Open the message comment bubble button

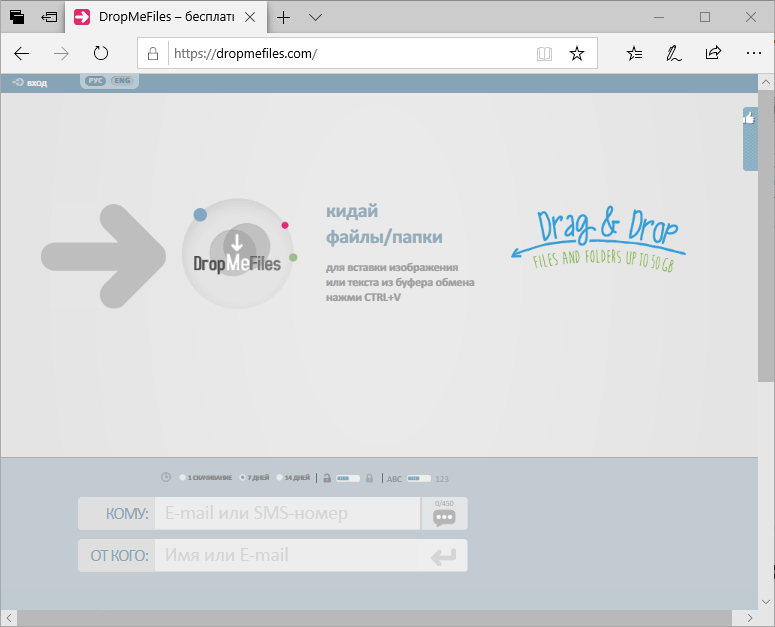(x=444, y=514)
